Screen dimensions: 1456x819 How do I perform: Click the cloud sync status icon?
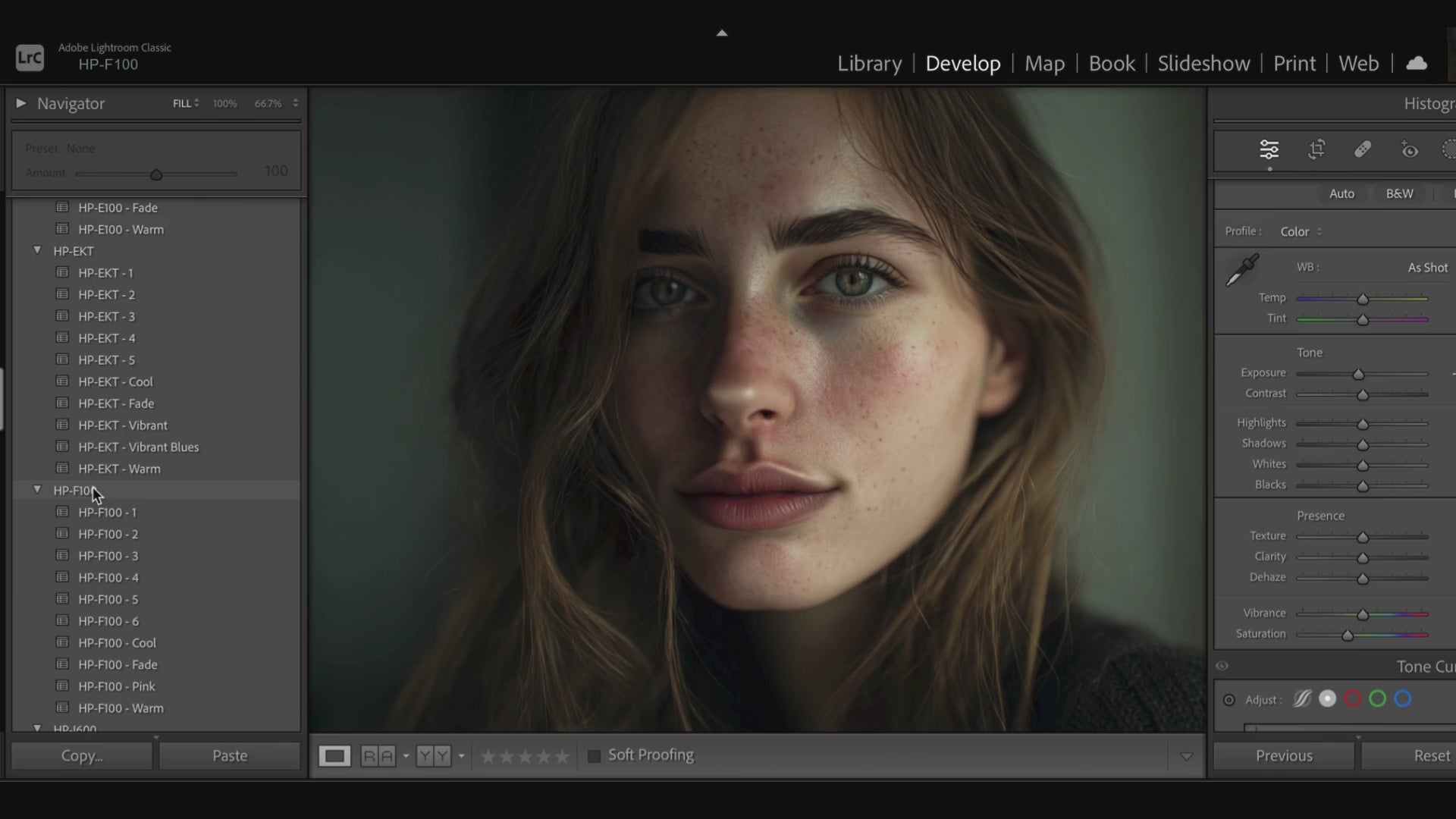pyautogui.click(x=1416, y=64)
